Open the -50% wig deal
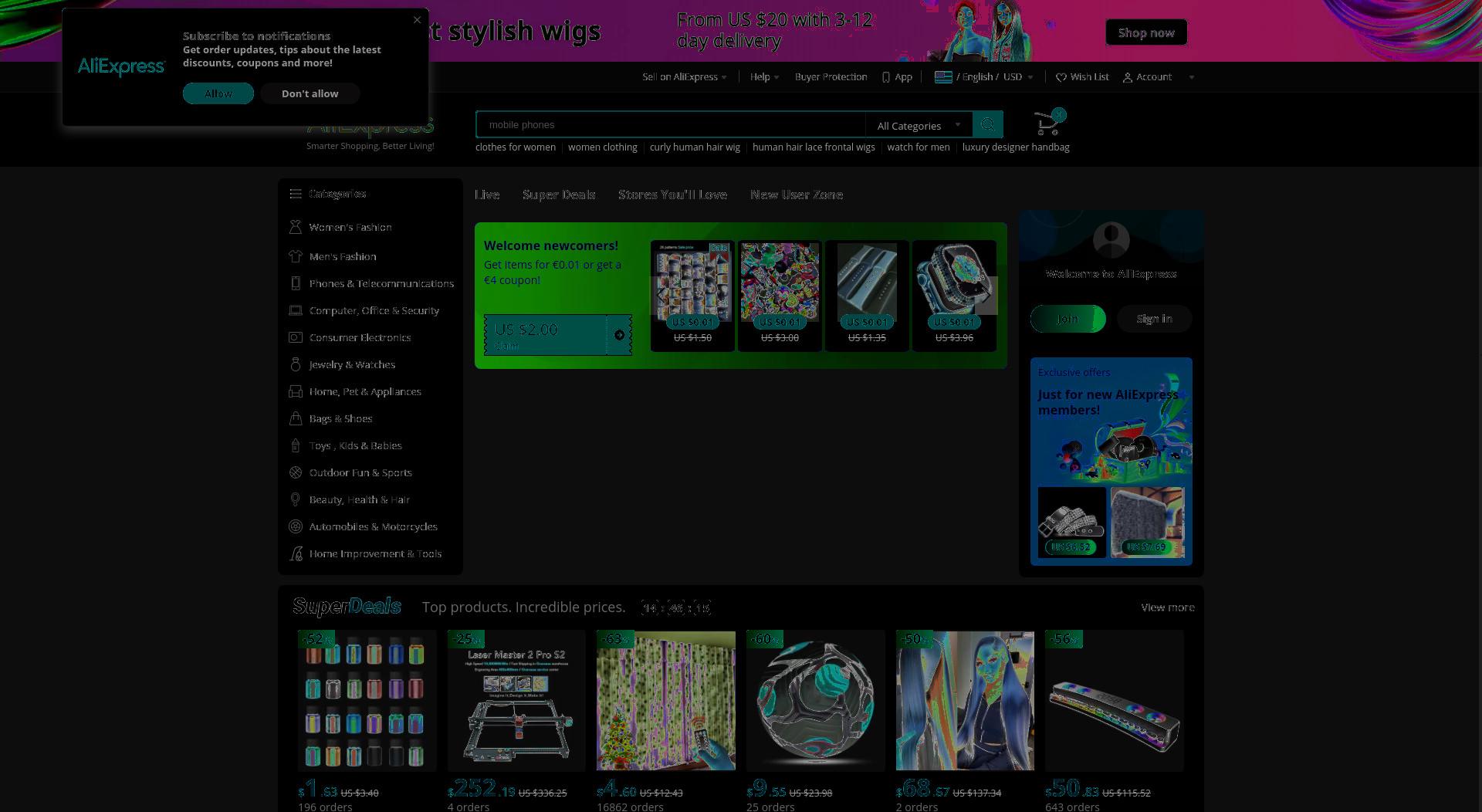The width and height of the screenshot is (1482, 812). coord(965,701)
